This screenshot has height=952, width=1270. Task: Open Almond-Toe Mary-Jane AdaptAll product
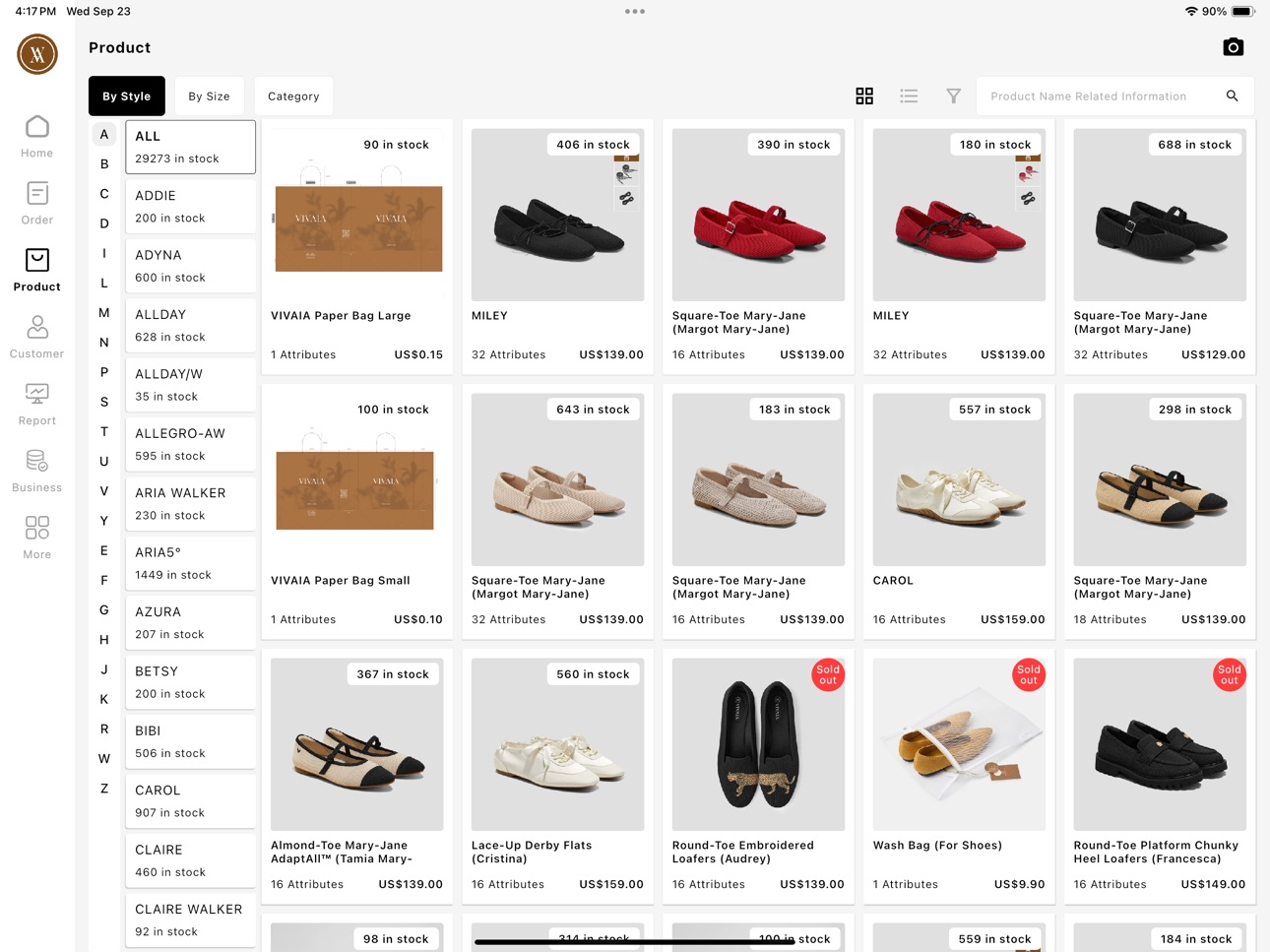click(x=357, y=777)
